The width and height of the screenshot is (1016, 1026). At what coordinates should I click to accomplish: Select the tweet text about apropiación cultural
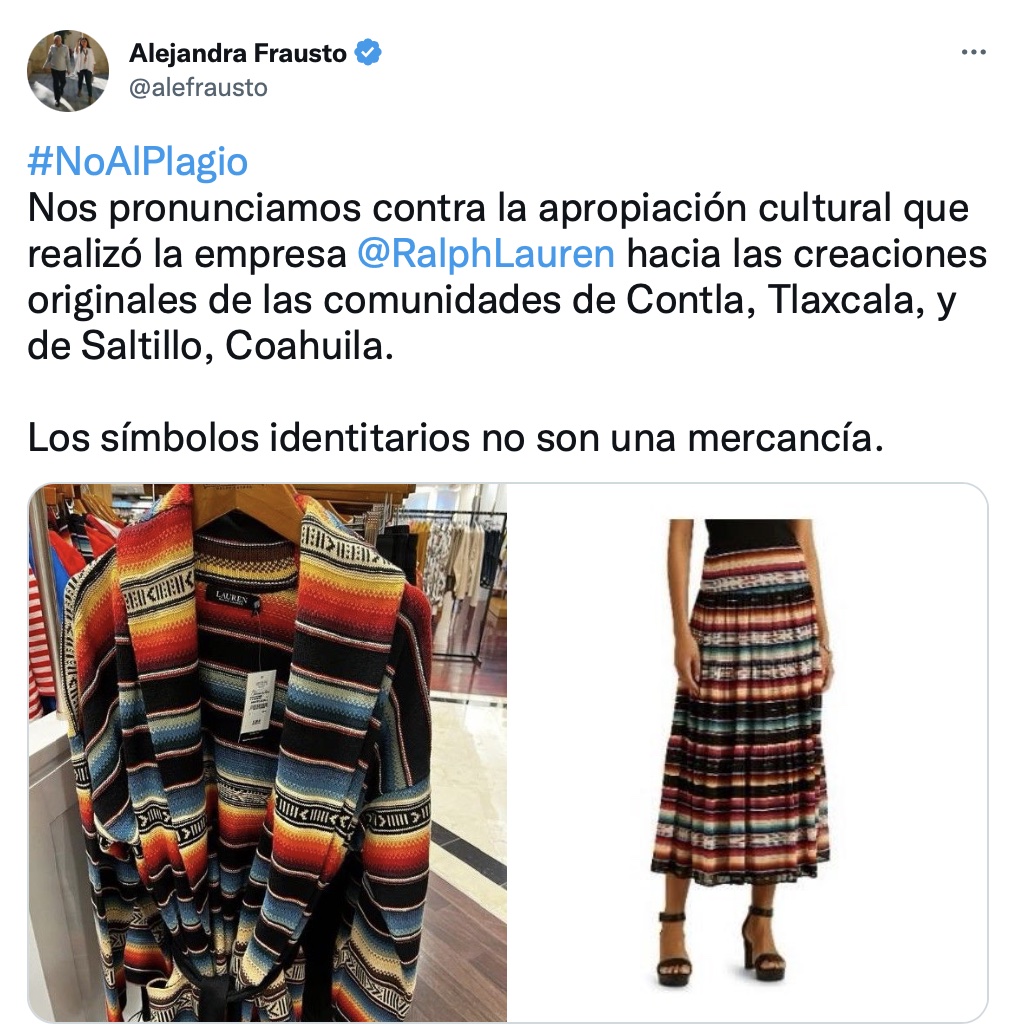pyautogui.click(x=507, y=277)
